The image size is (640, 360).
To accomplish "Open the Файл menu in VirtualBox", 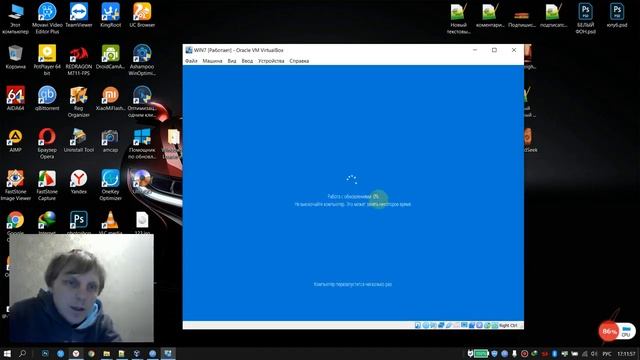I will (191, 61).
